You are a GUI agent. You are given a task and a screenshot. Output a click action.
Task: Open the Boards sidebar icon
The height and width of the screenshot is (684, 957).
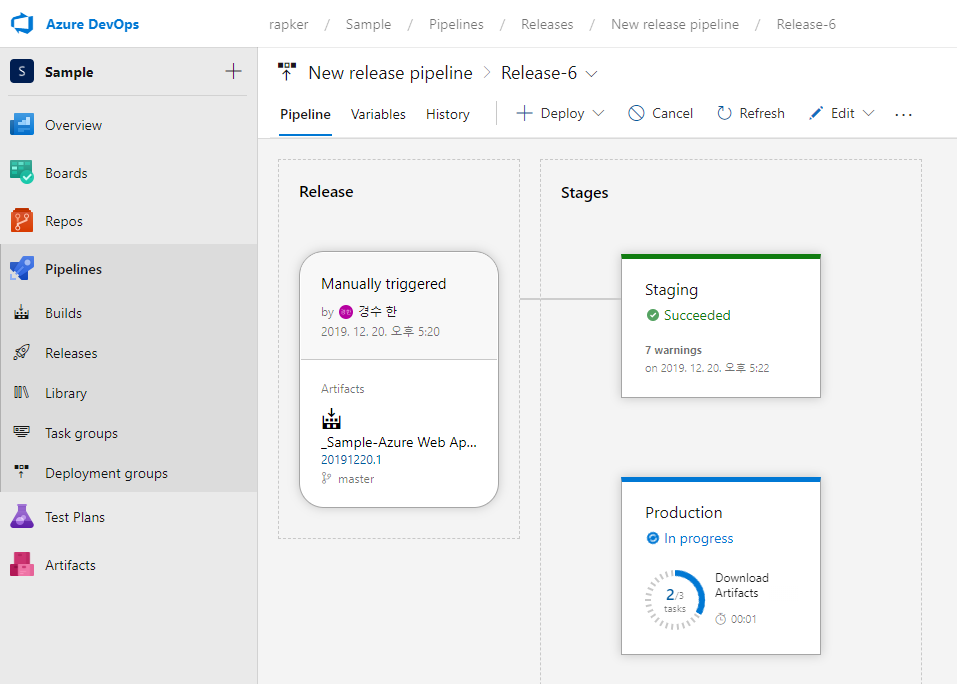pyautogui.click(x=22, y=173)
